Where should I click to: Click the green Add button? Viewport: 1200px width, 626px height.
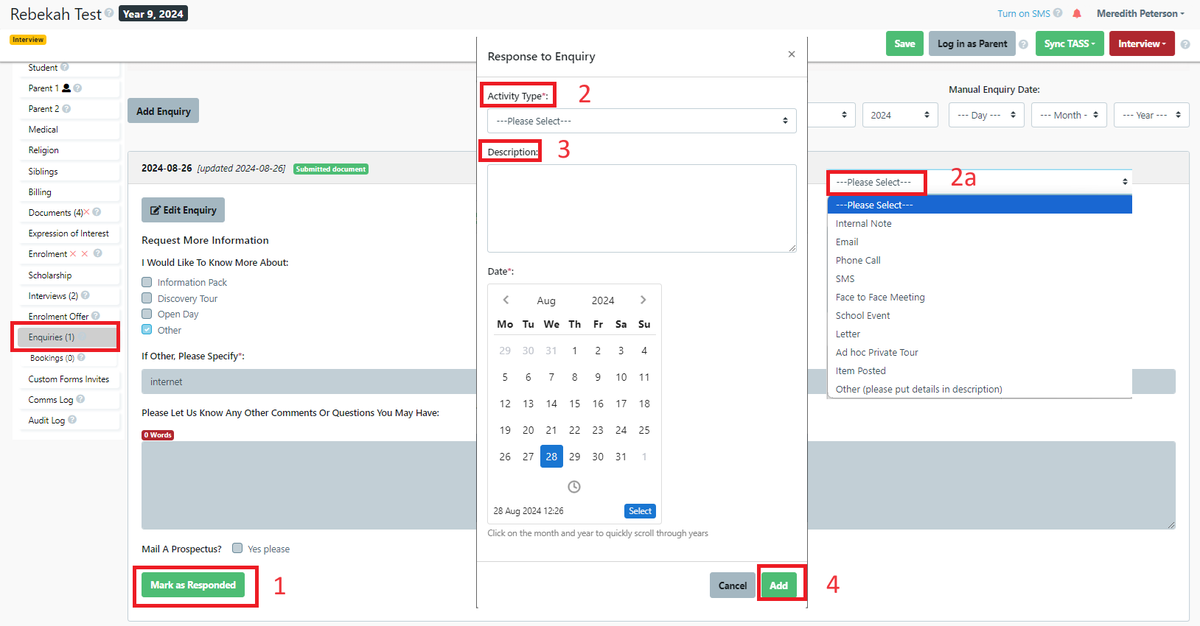779,585
